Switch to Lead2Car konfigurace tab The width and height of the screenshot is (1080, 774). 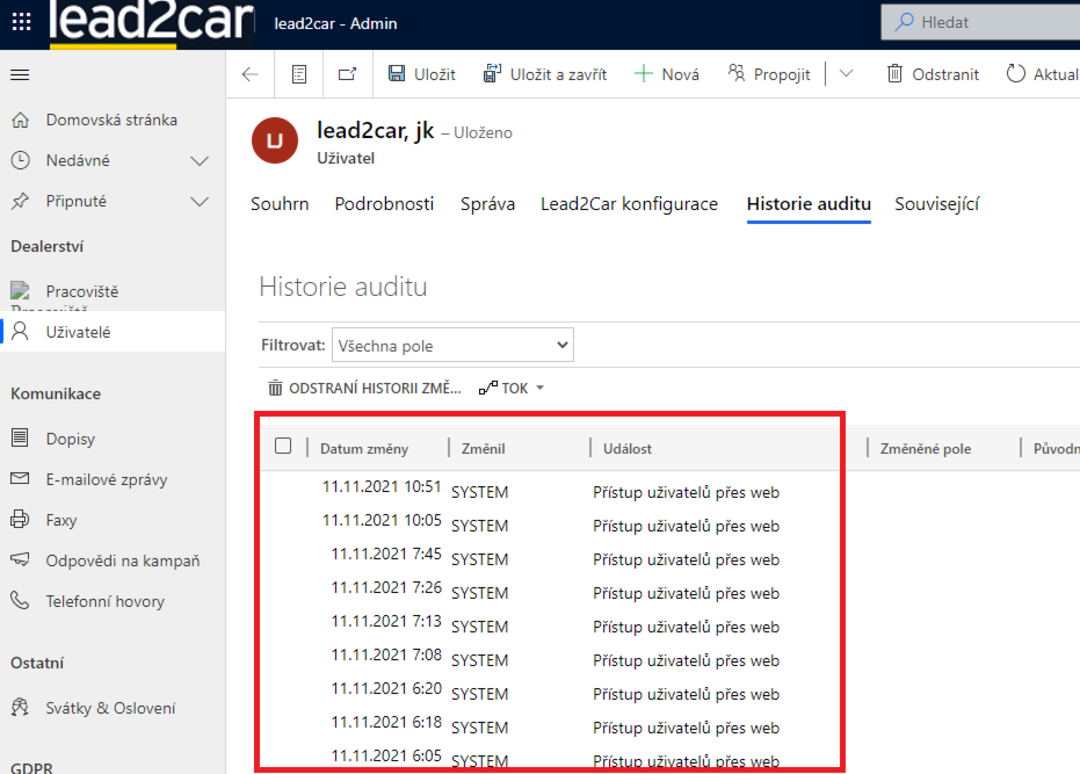click(629, 204)
